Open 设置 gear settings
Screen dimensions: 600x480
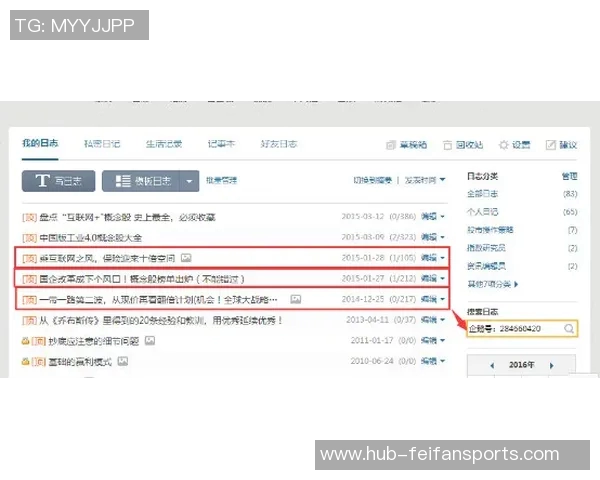click(504, 145)
